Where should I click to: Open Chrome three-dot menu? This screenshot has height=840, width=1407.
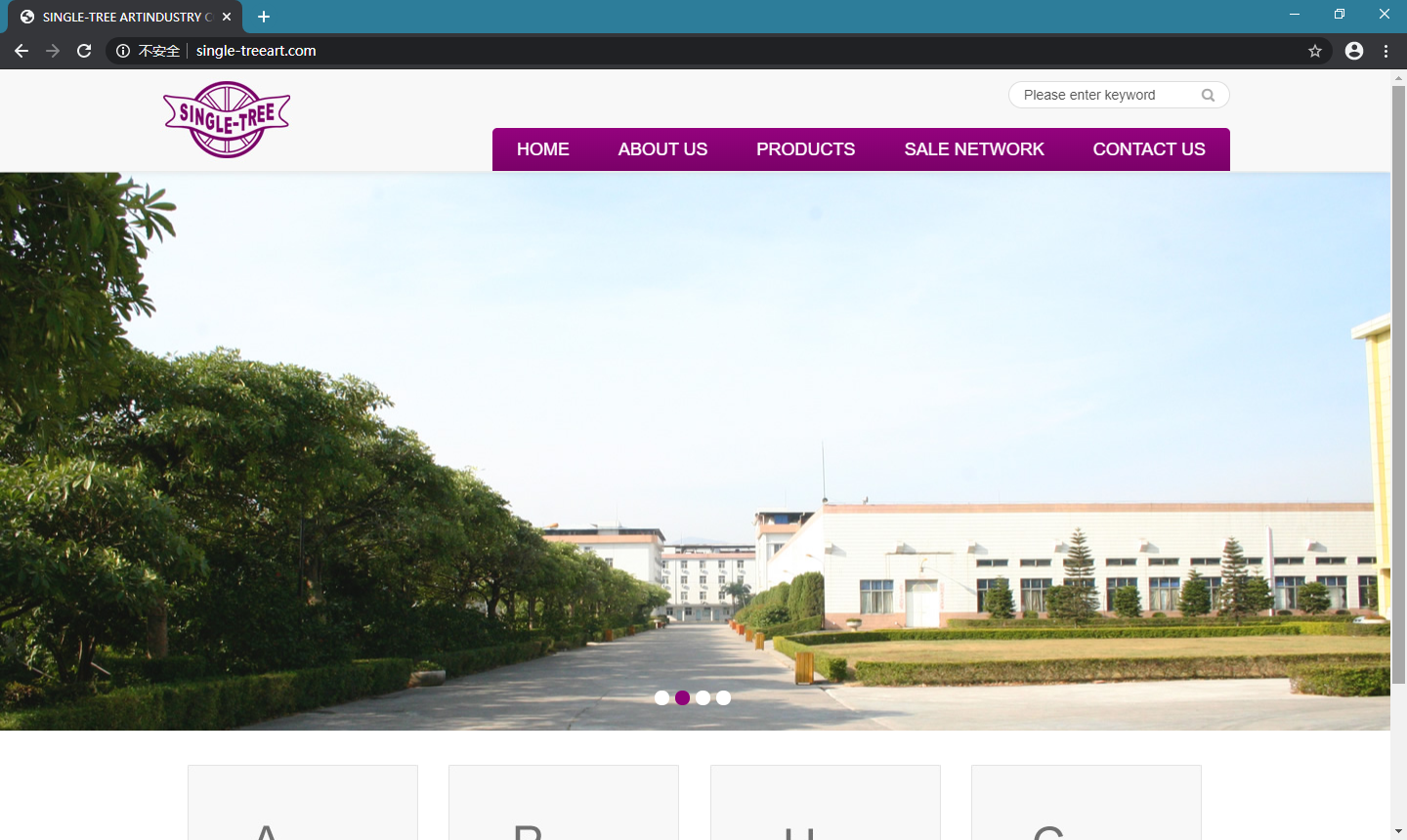coord(1386,51)
